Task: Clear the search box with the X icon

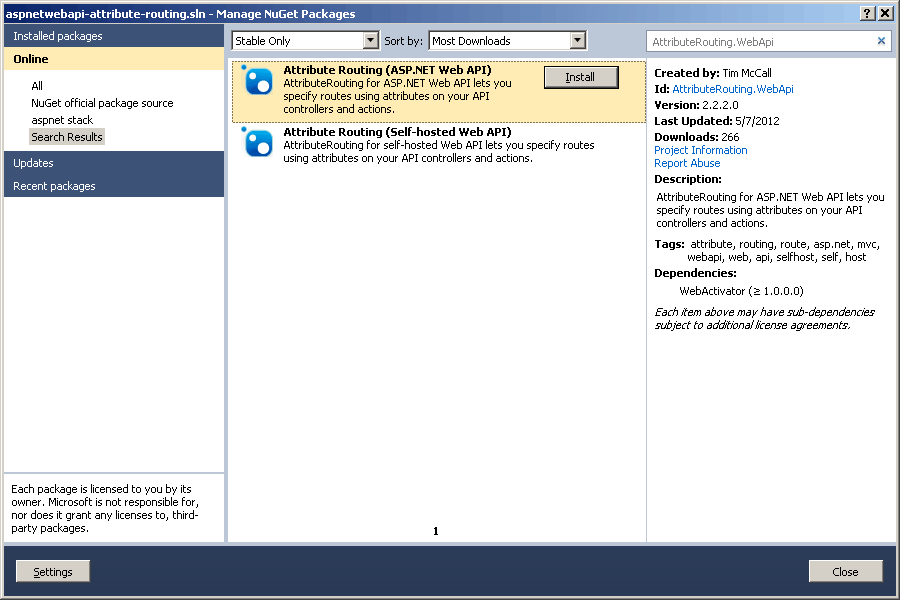Action: [881, 41]
